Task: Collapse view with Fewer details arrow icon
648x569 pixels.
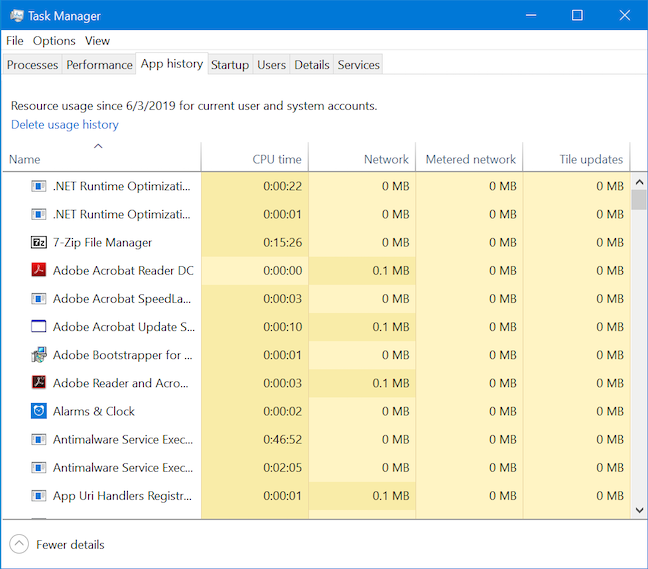Action: click(19, 544)
